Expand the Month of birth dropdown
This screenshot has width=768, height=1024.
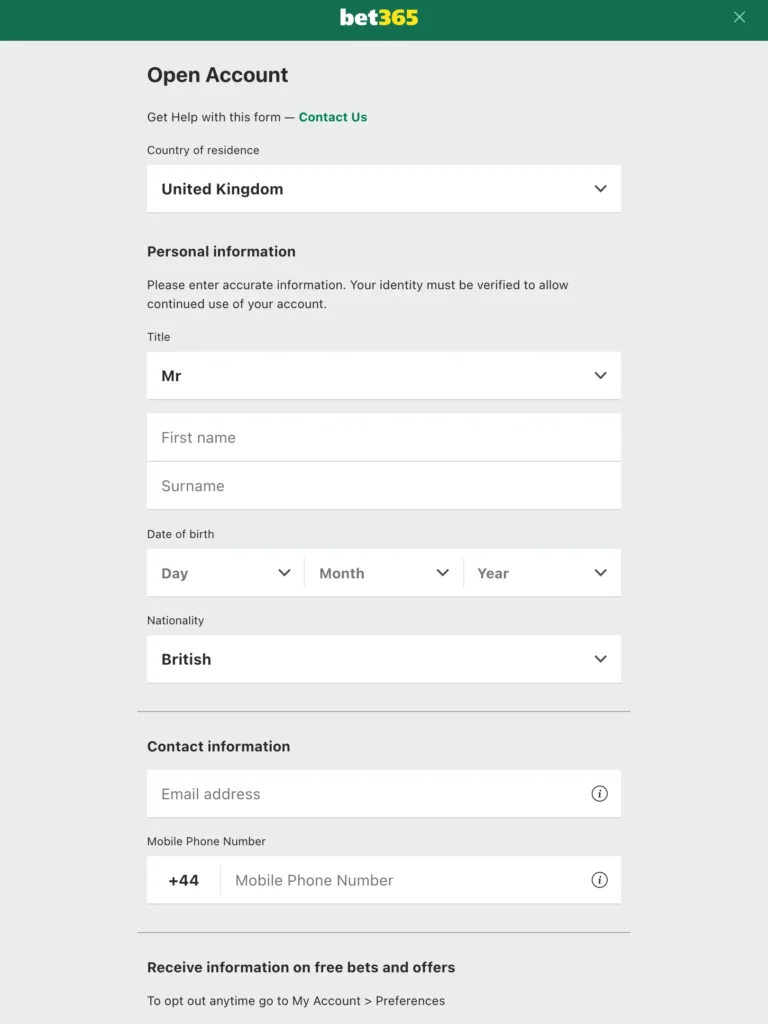tap(384, 573)
